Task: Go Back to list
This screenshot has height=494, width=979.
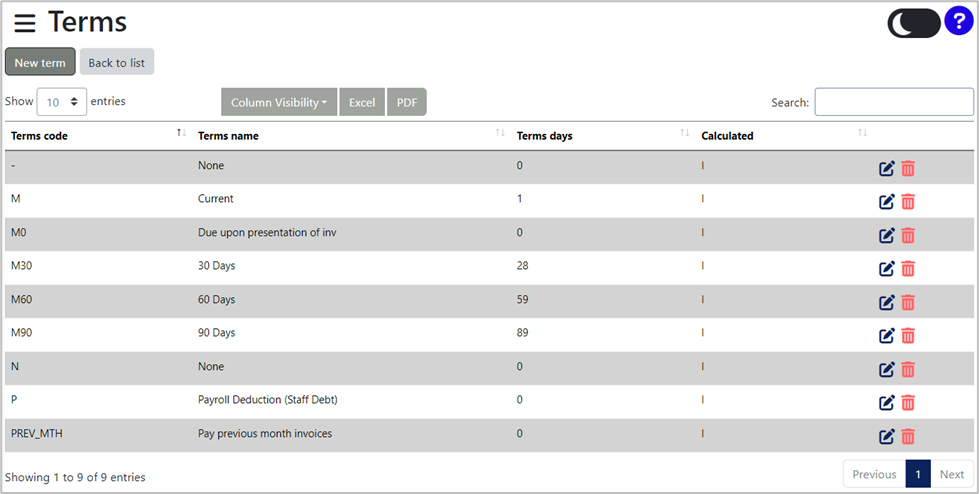Action: 117,62
